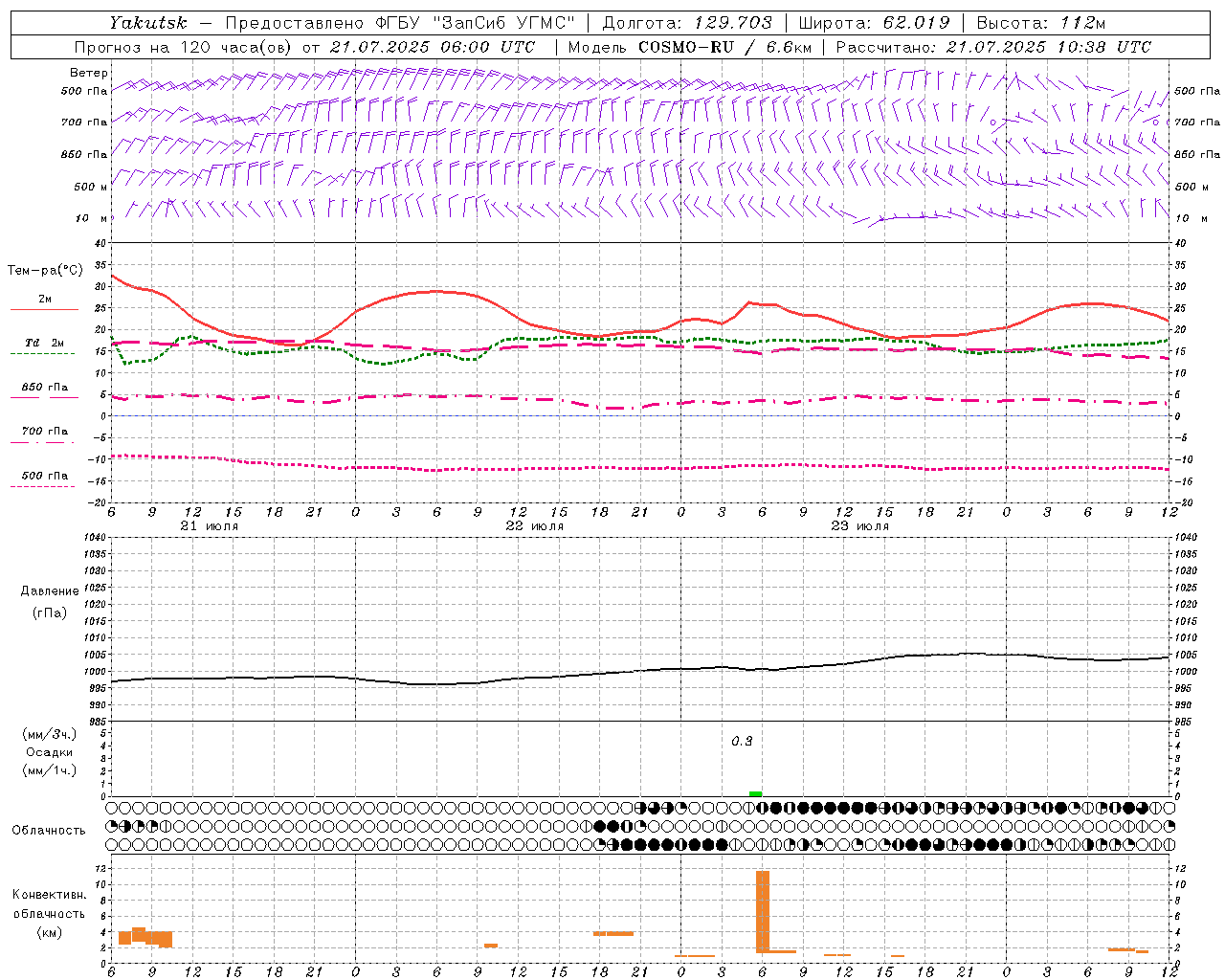Click the (км) unit under convective cloudiness
This screenshot has width=1225, height=980.
click(x=49, y=932)
